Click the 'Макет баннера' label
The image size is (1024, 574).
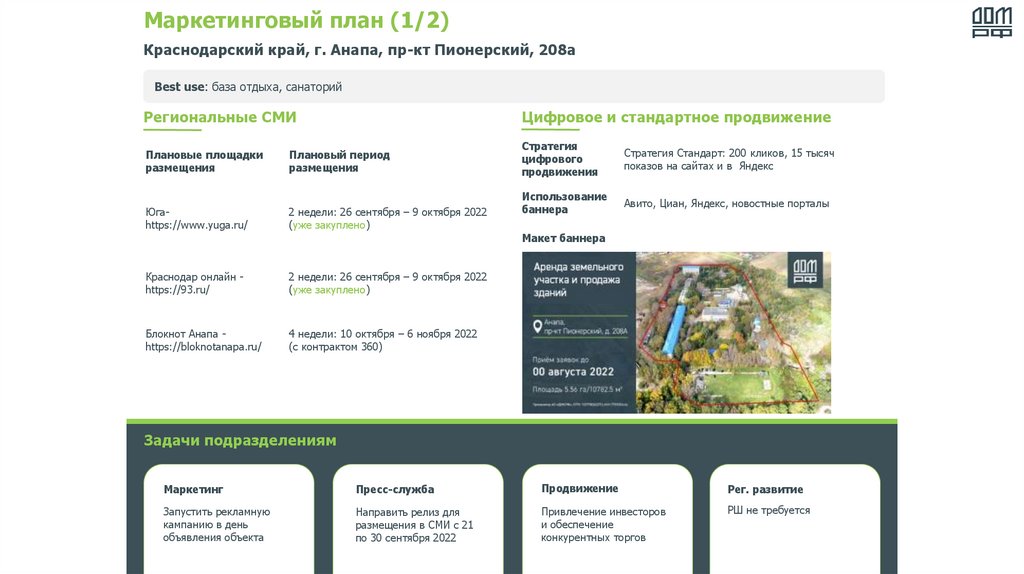click(x=563, y=238)
